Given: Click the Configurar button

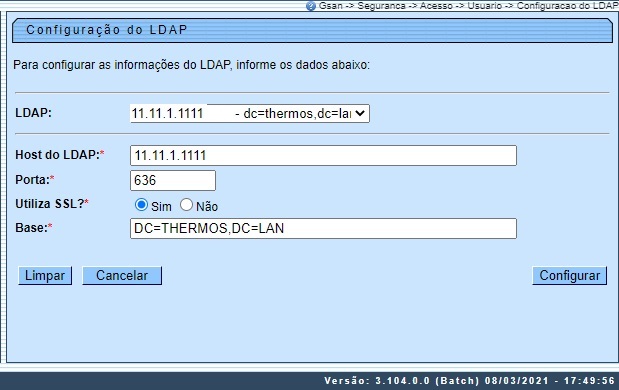Looking at the screenshot, I should coord(570,276).
